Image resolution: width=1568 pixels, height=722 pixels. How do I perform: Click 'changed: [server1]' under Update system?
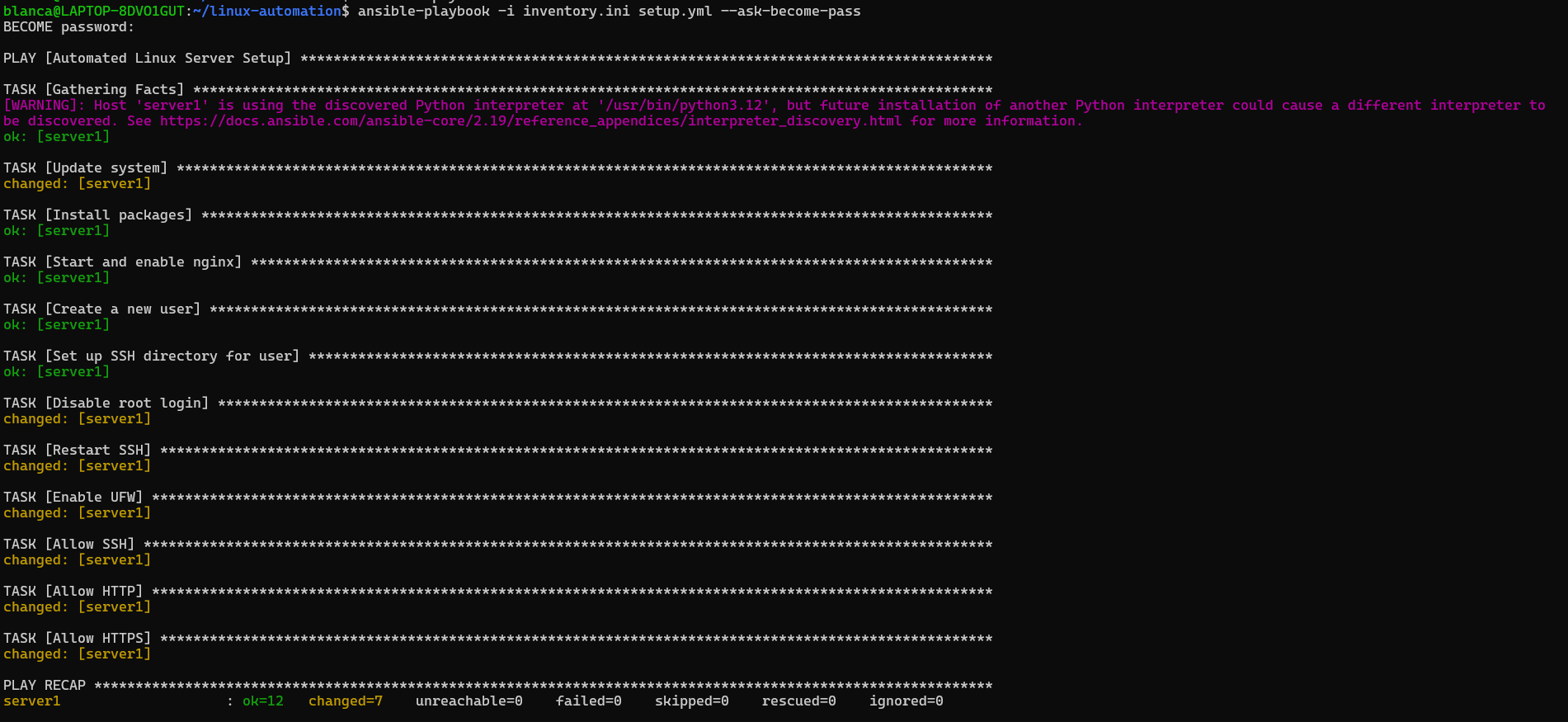click(77, 184)
